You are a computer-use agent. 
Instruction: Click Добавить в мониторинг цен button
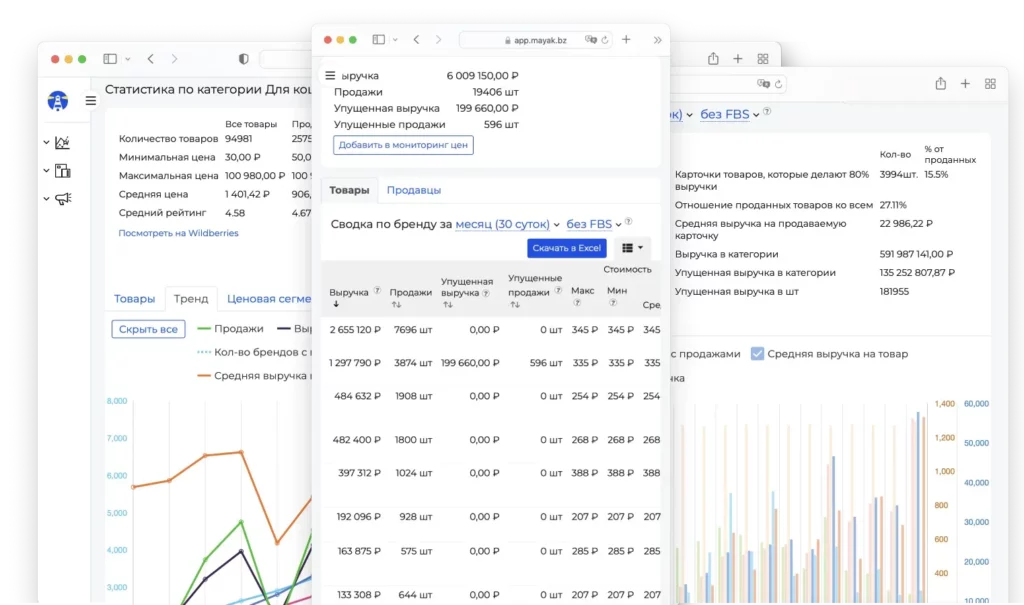click(x=403, y=145)
